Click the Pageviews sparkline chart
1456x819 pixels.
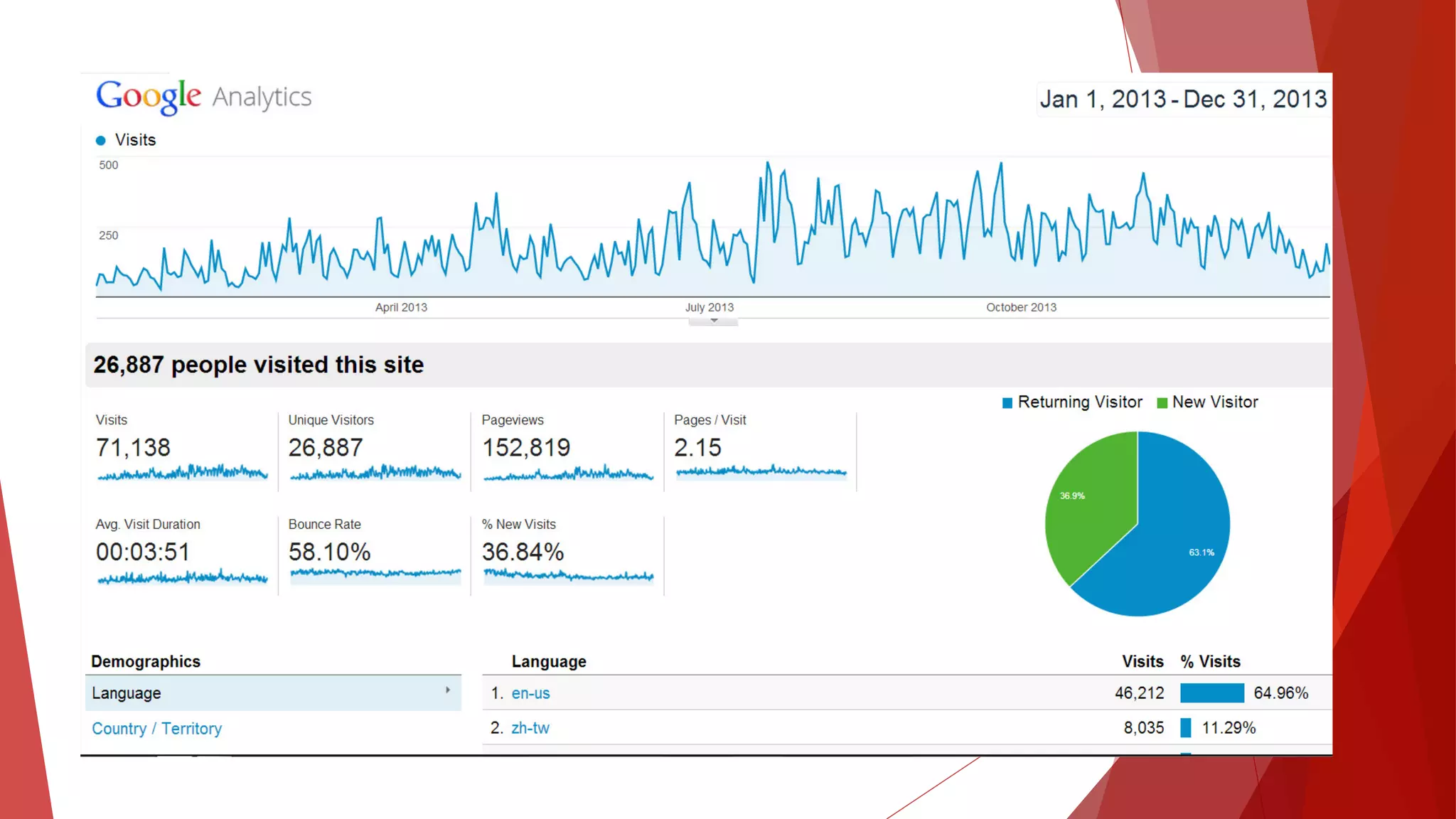pos(568,473)
